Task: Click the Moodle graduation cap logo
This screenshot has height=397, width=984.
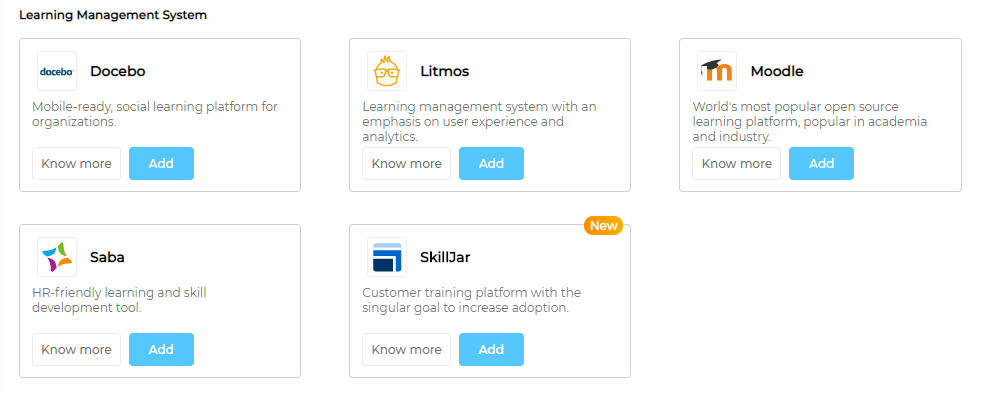Action: tap(717, 71)
